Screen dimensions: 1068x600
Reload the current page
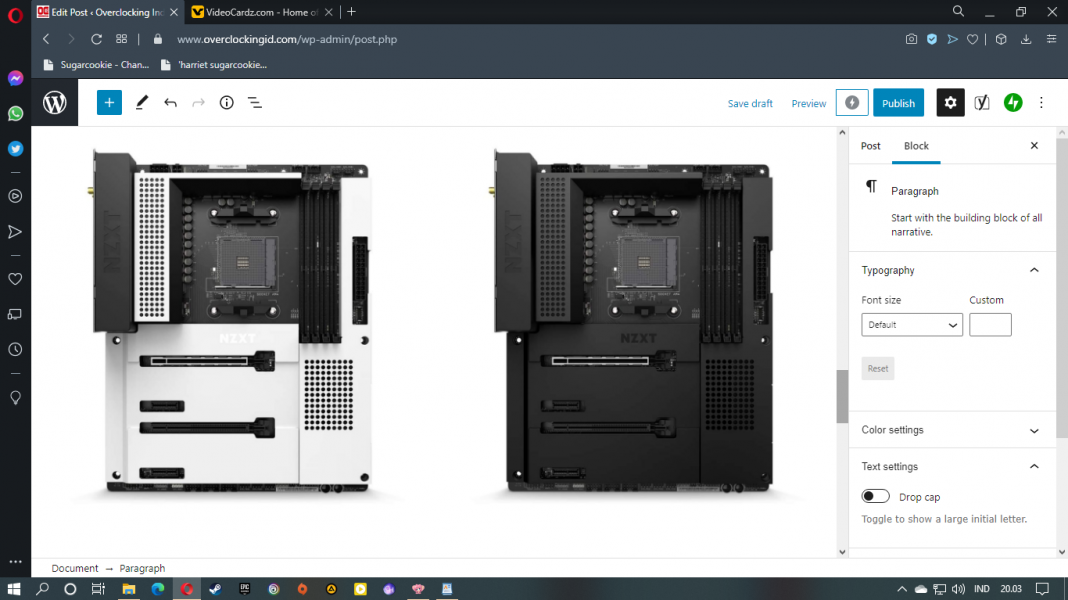click(97, 40)
